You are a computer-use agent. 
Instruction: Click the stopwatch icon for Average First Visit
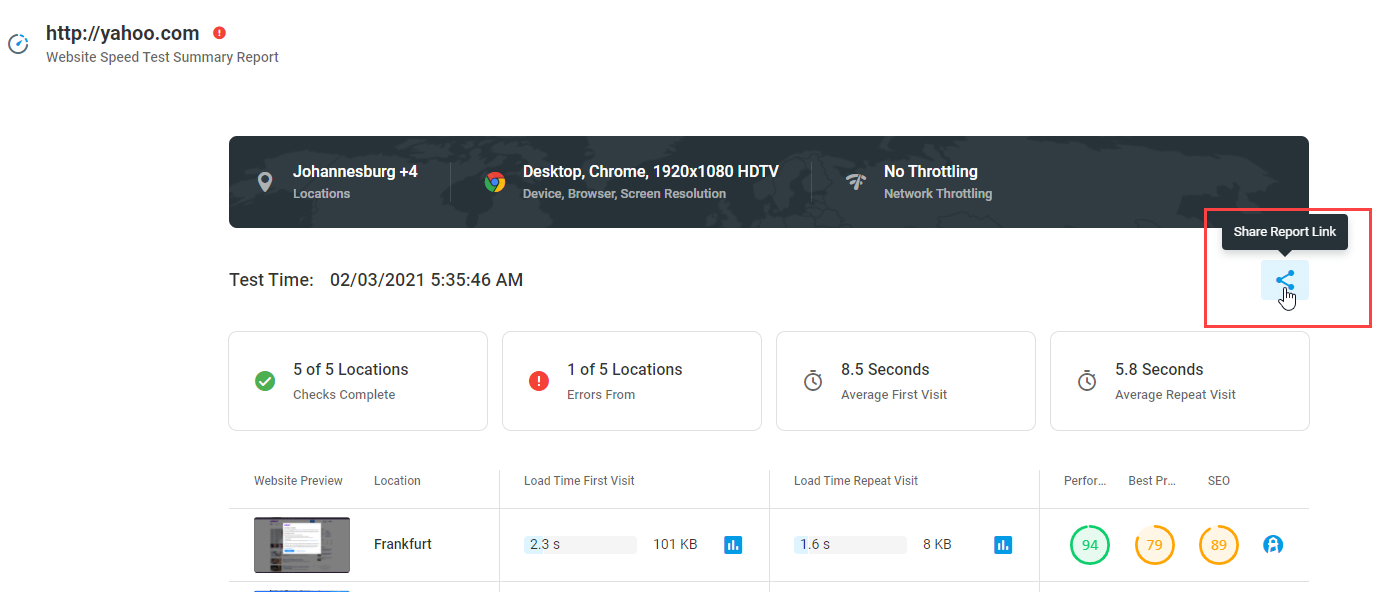pyautogui.click(x=813, y=381)
